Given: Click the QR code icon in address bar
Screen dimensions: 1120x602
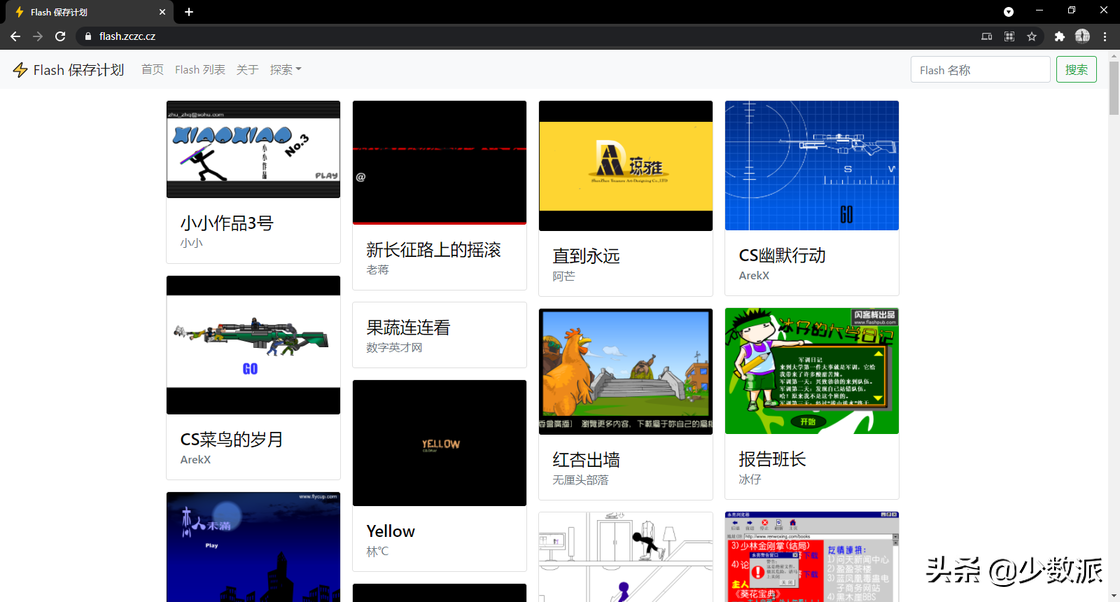Looking at the screenshot, I should (x=1009, y=36).
